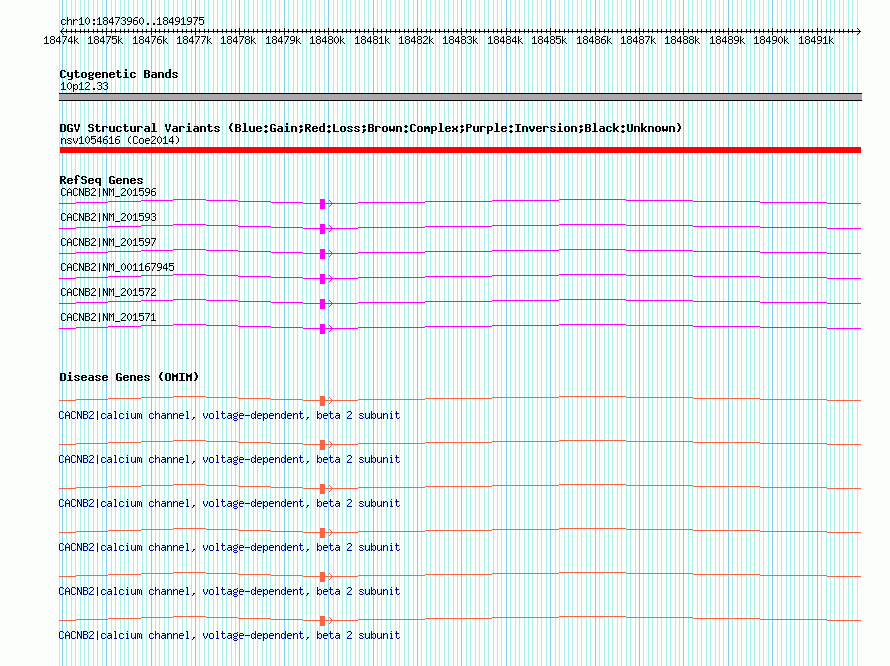This screenshot has height=666, width=890.
Task: Click the magenta exon block of NM_201597
Action: coord(322,254)
